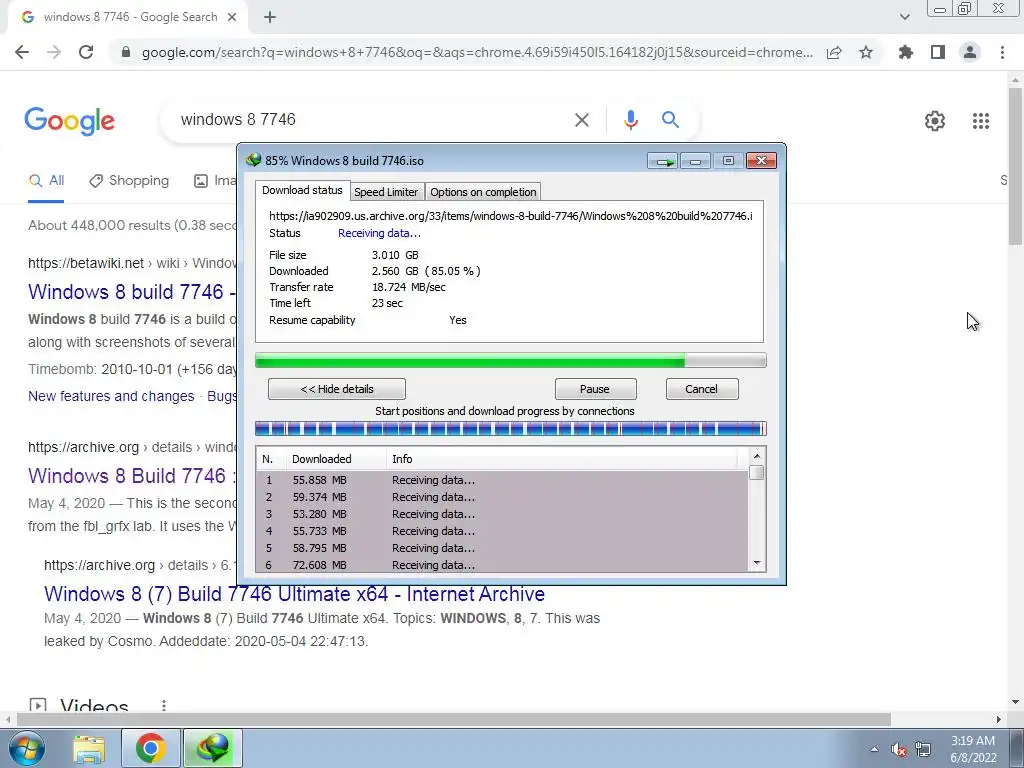Reload the Google search page
This screenshot has height=768, width=1024.
[86, 52]
